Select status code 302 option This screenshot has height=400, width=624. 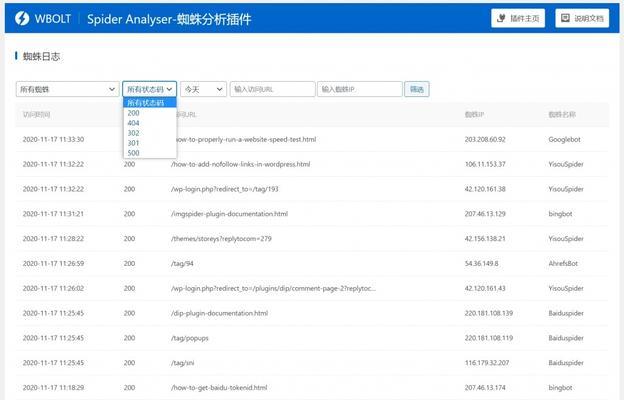[x=150, y=133]
